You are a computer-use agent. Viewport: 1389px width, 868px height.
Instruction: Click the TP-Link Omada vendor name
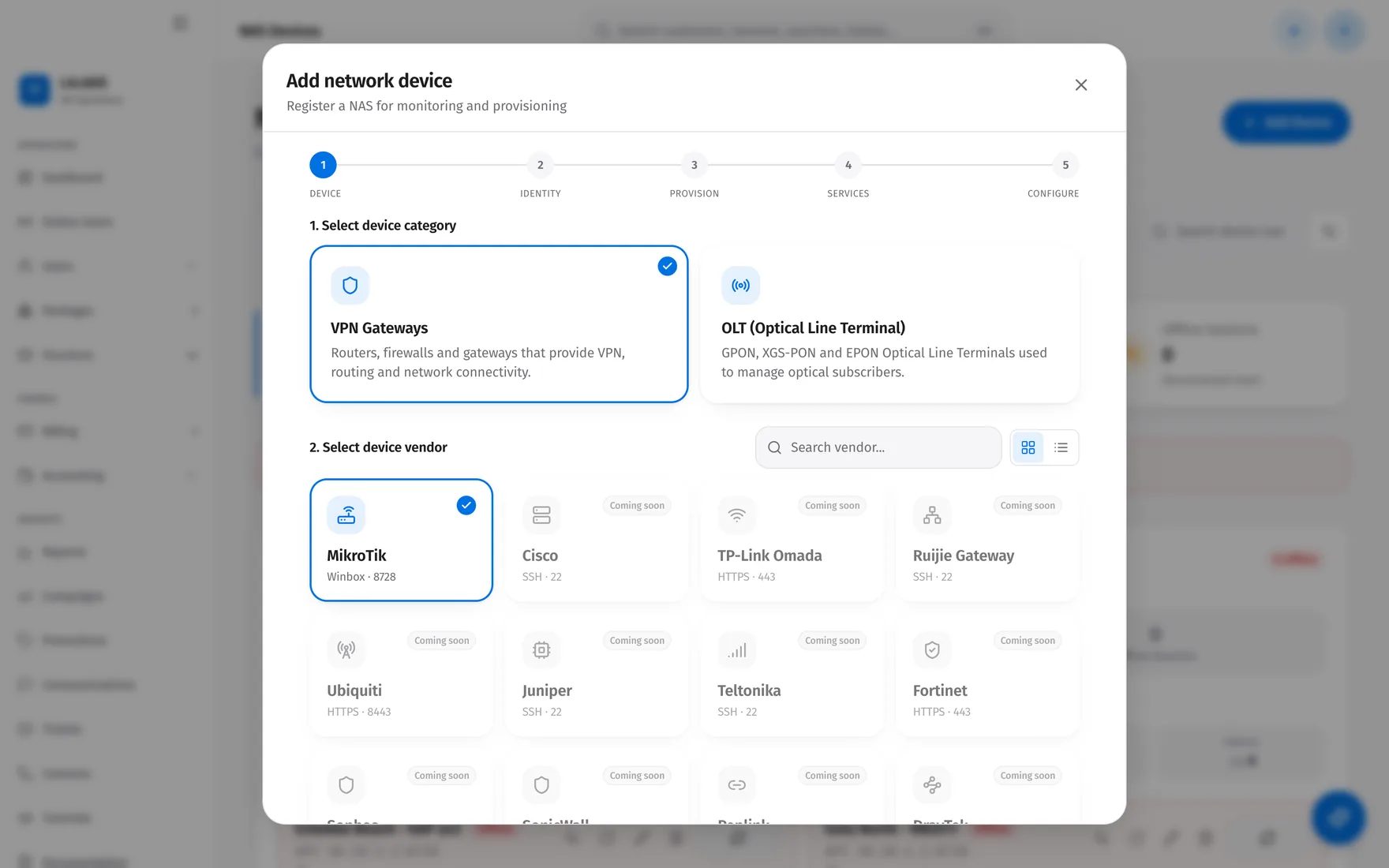click(x=769, y=556)
